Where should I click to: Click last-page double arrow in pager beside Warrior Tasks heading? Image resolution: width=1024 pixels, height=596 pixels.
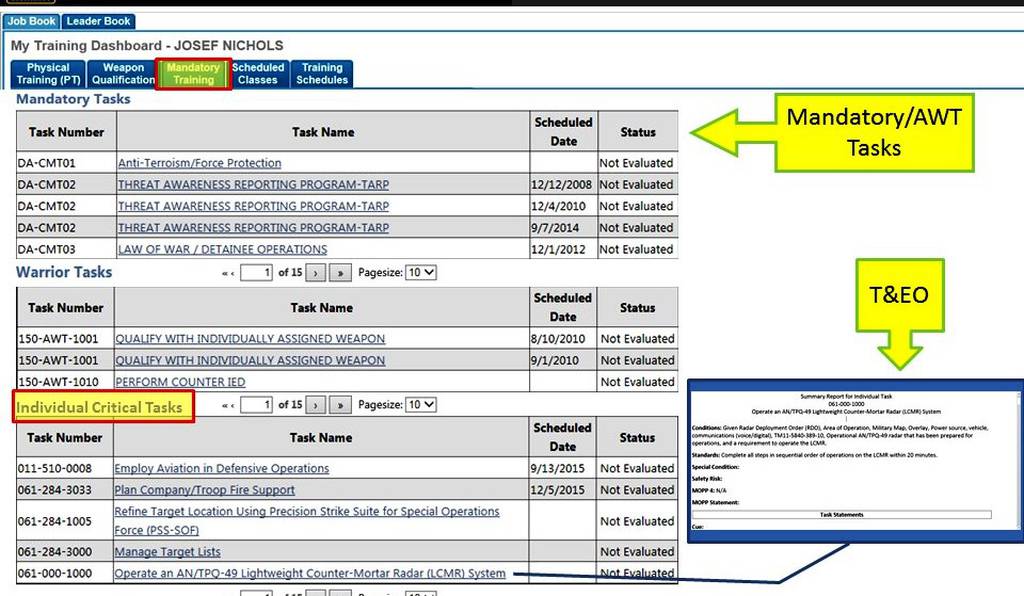point(340,273)
